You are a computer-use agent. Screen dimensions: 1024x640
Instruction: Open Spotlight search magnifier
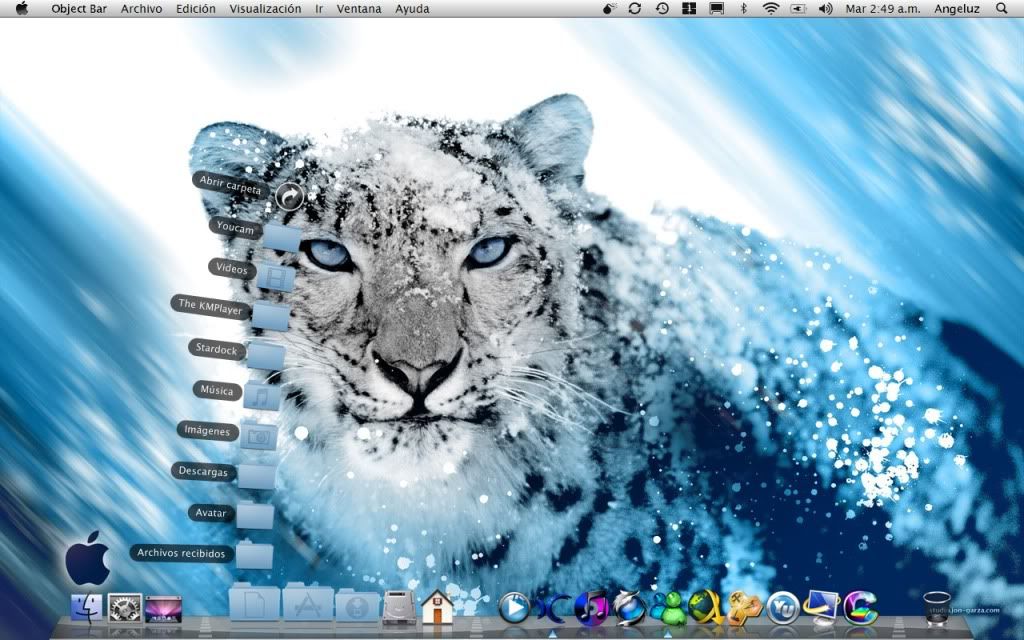pyautogui.click(x=1002, y=8)
